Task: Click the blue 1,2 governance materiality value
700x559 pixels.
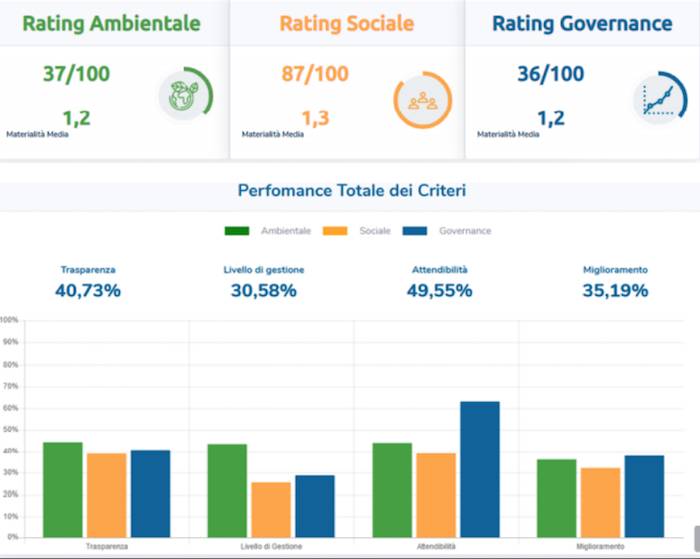Action: [551, 118]
